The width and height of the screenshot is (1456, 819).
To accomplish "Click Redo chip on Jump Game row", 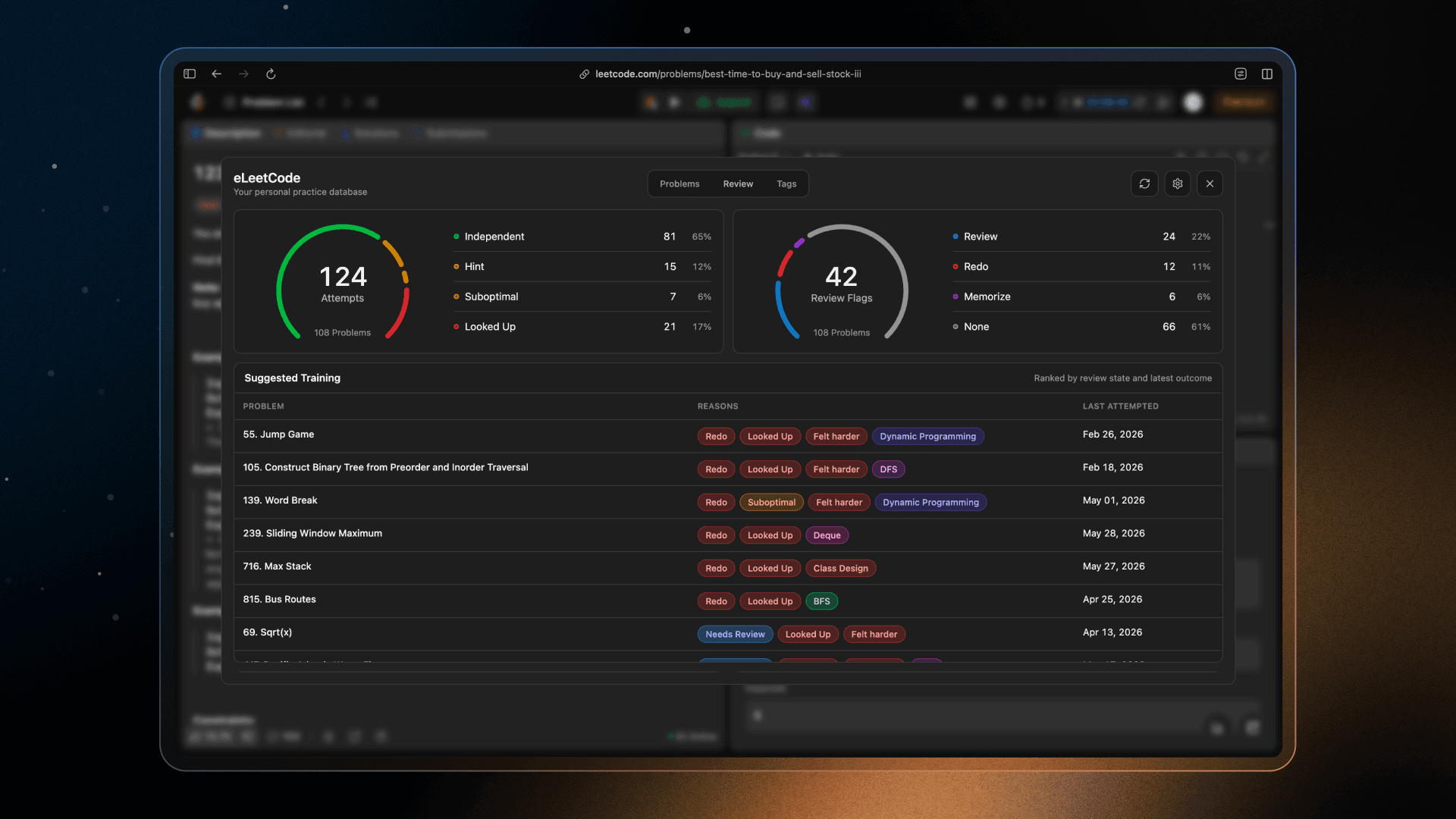I will (716, 436).
